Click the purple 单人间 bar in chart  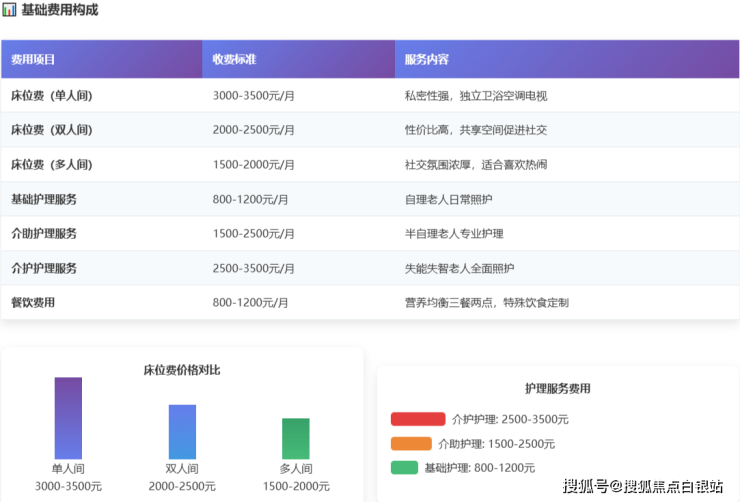pyautogui.click(x=68, y=418)
